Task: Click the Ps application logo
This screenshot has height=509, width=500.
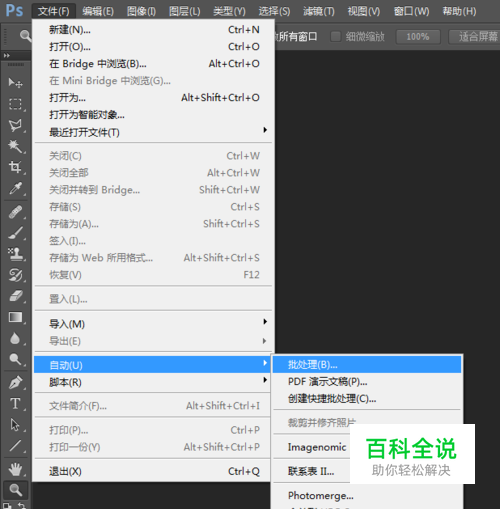Action: tap(14, 11)
